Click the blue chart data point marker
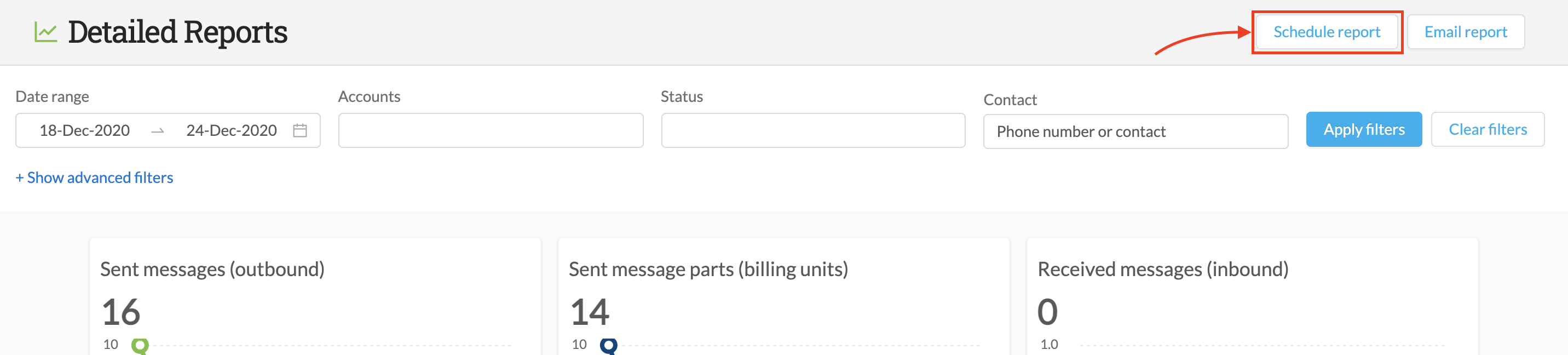 click(609, 346)
